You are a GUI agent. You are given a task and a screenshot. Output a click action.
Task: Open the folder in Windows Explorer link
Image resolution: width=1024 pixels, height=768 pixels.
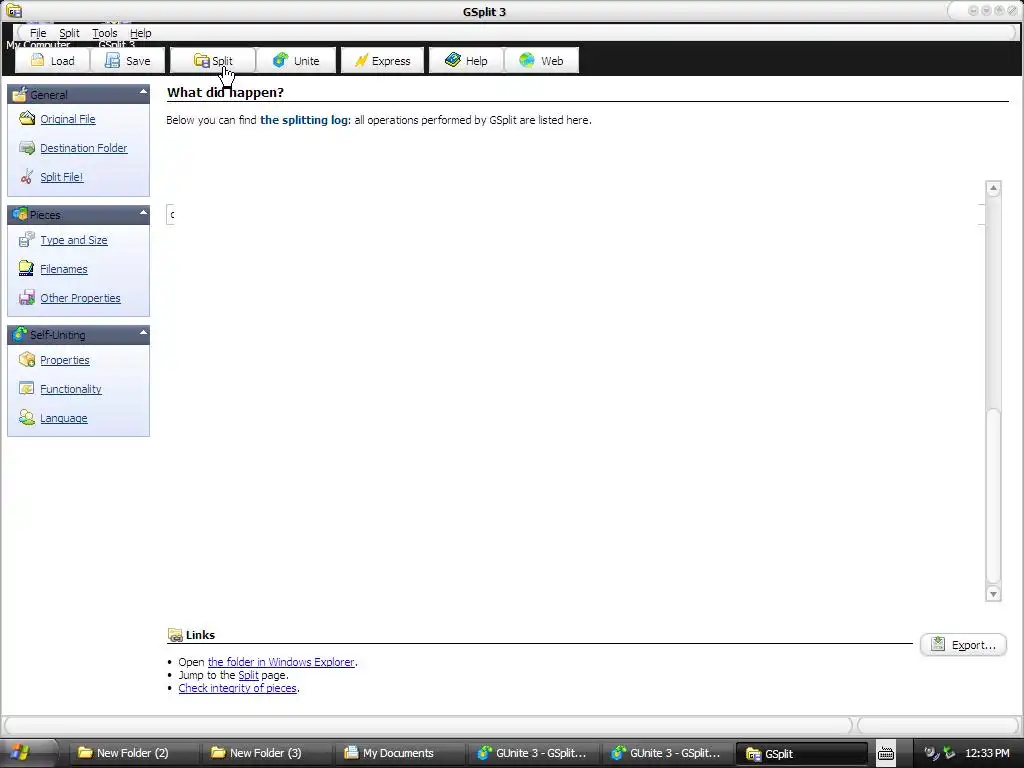point(281,662)
